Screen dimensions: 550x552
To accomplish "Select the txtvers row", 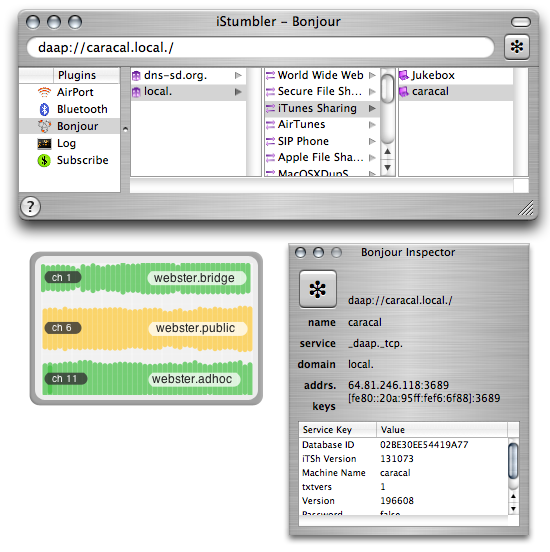I will [403, 487].
